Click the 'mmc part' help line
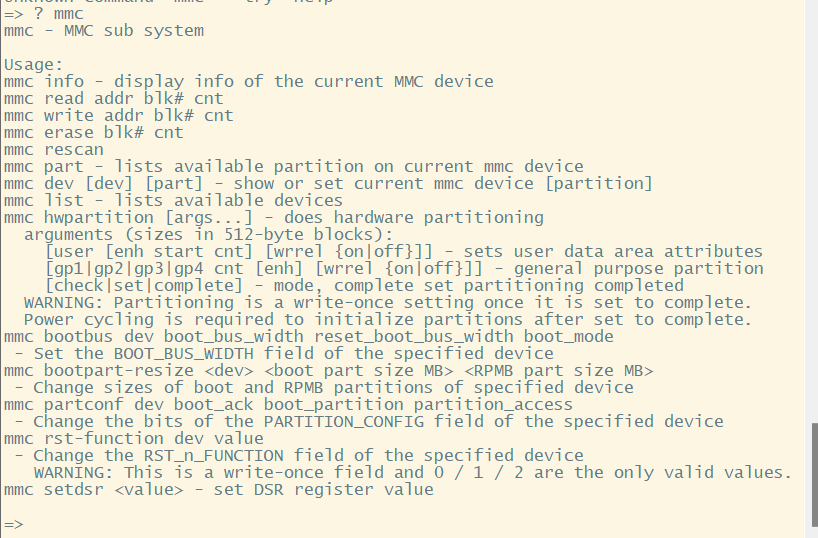Viewport: 818px width, 538px height. [x=293, y=166]
